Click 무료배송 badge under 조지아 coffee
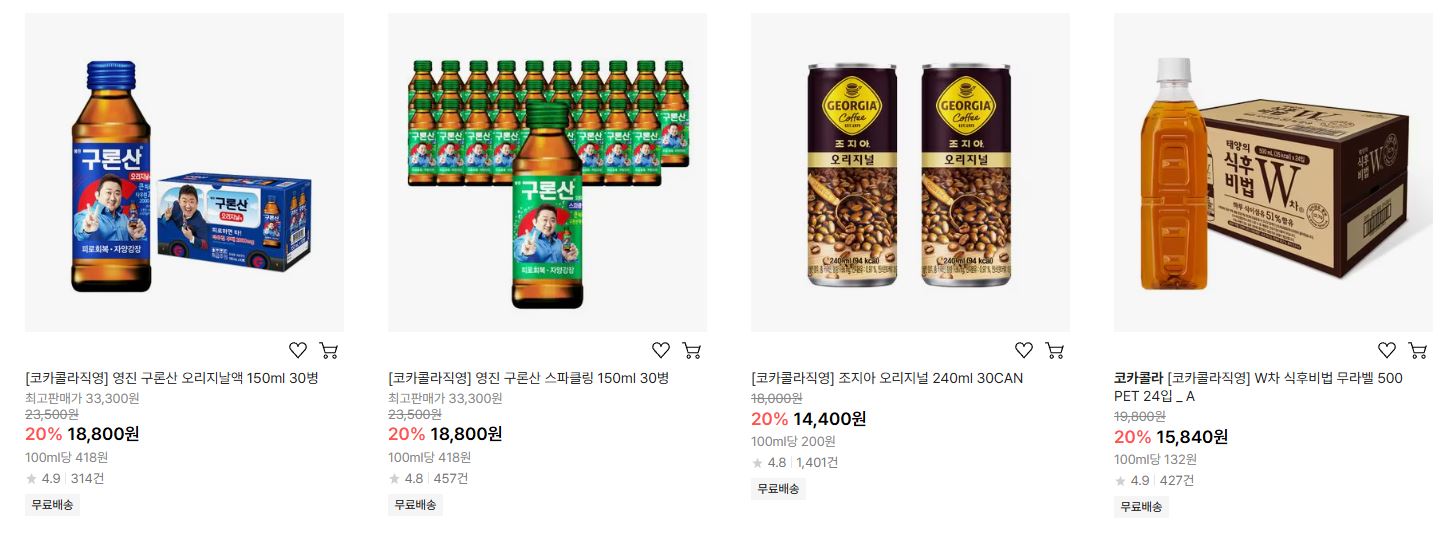 tap(778, 489)
